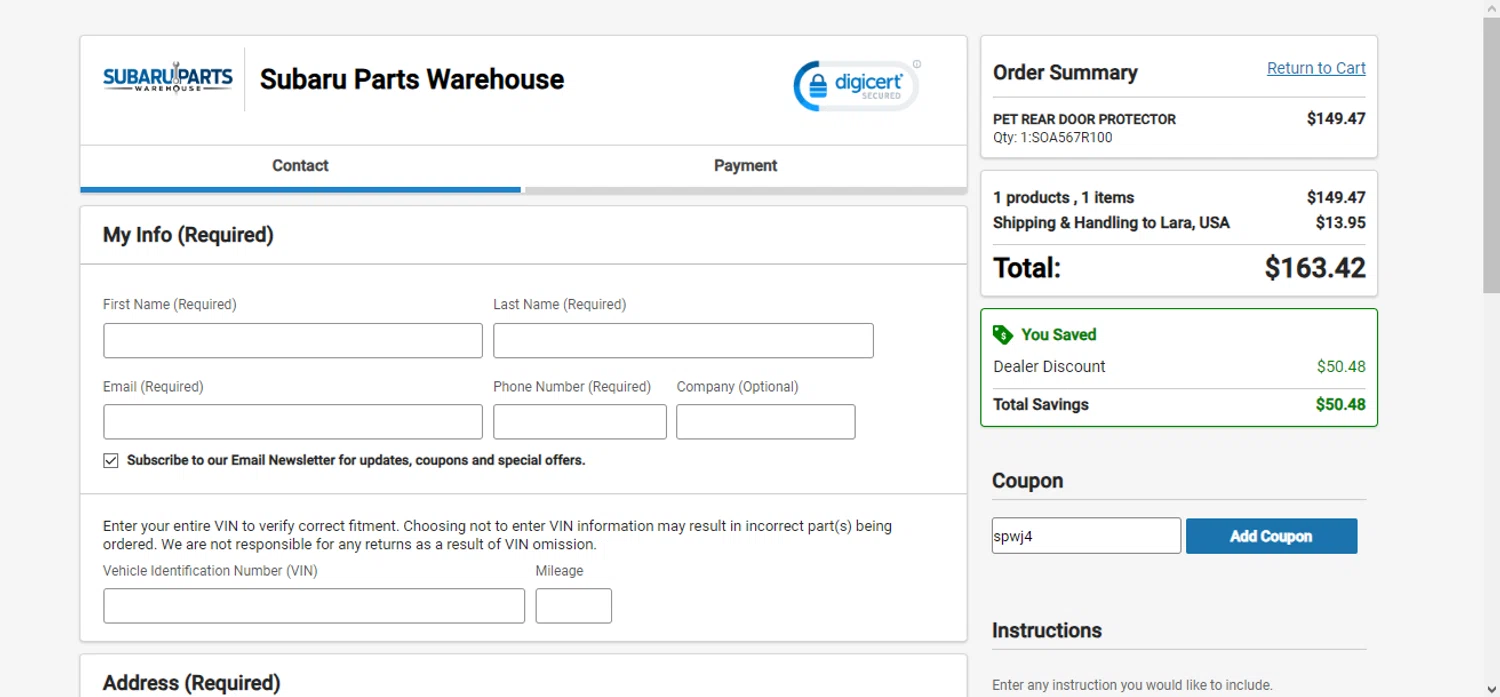Click the Coupon section heading

[1027, 481]
